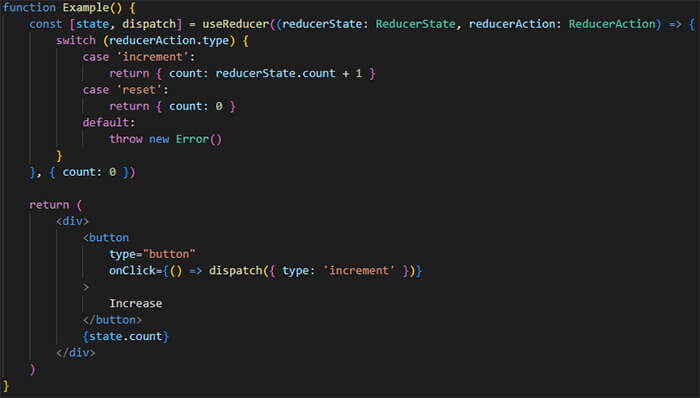
Task: Click the opening '<button' tag
Action: (106, 238)
